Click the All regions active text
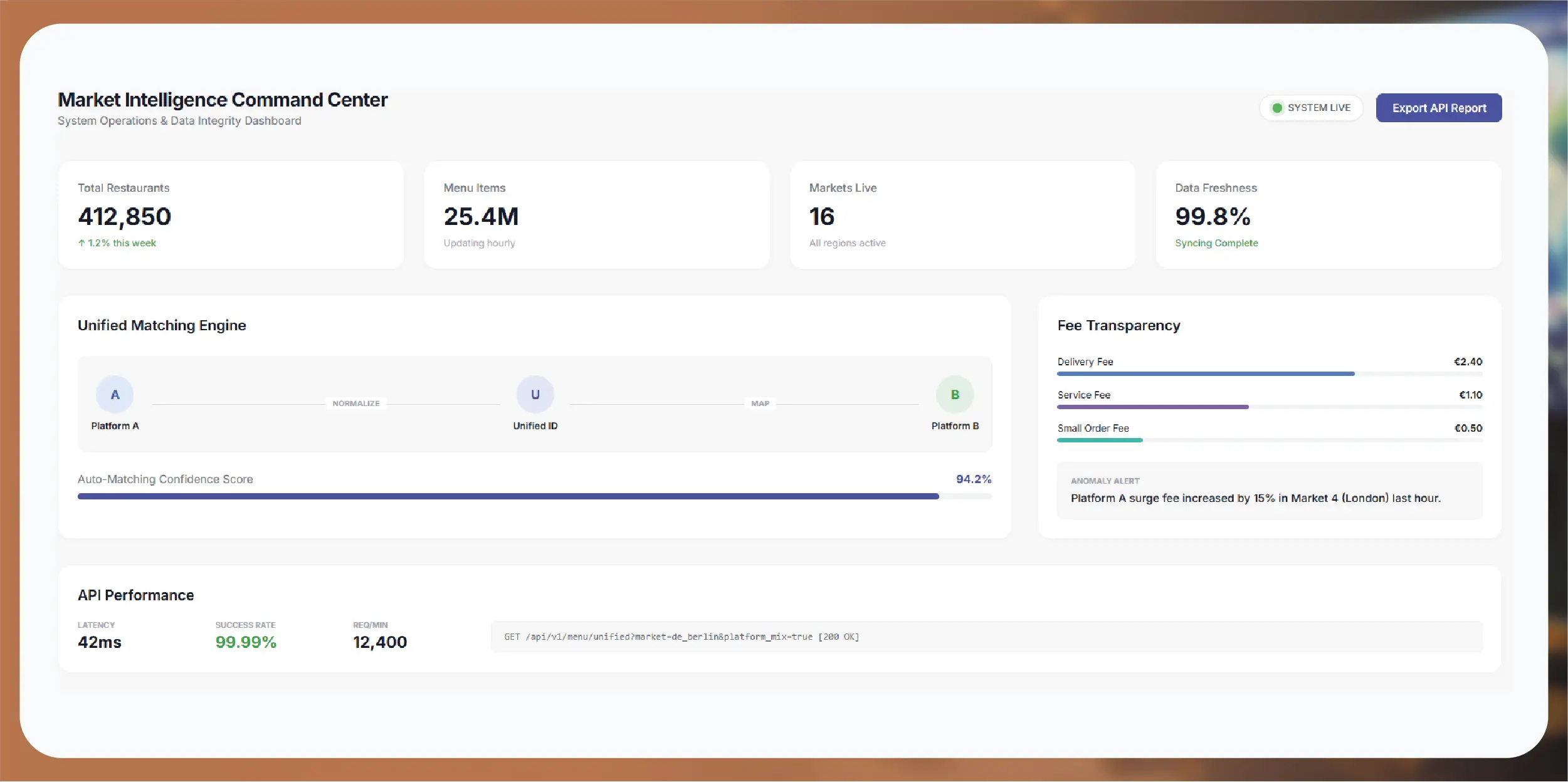1568x782 pixels. coord(847,243)
